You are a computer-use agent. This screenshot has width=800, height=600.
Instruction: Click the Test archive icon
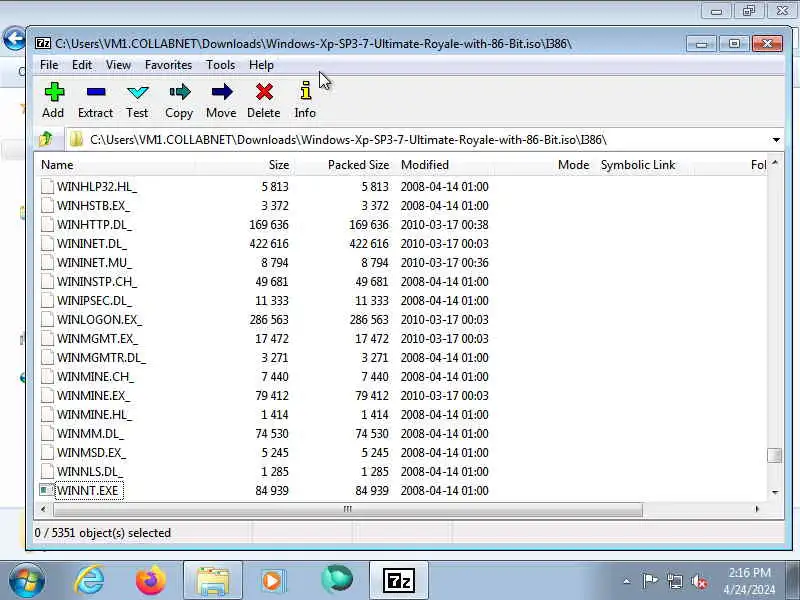(137, 92)
